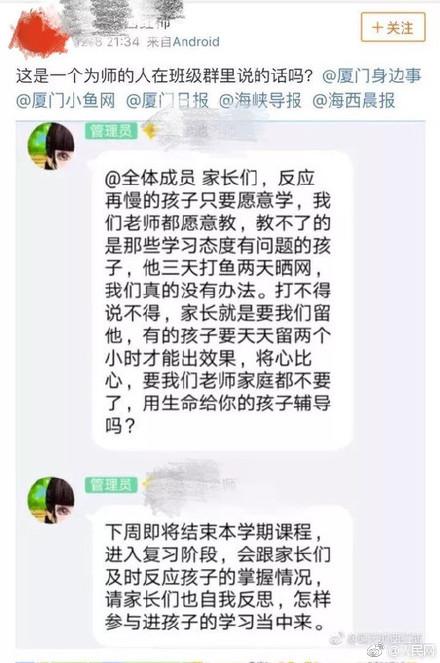440x663 pixels.
Task: Tap the @全体成员 mention inside first message
Action: click(x=150, y=178)
